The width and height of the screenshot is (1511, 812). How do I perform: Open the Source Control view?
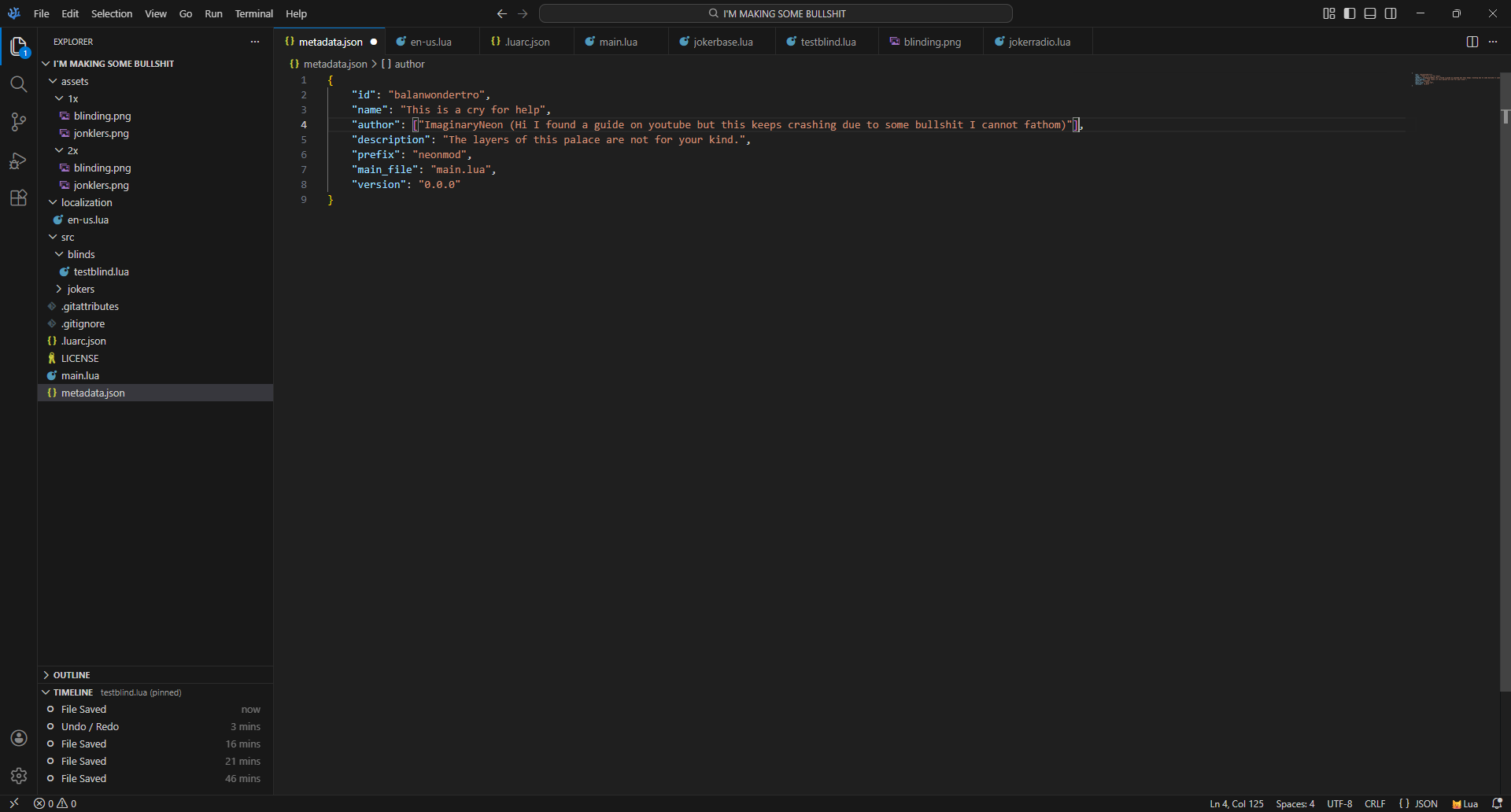(19, 122)
